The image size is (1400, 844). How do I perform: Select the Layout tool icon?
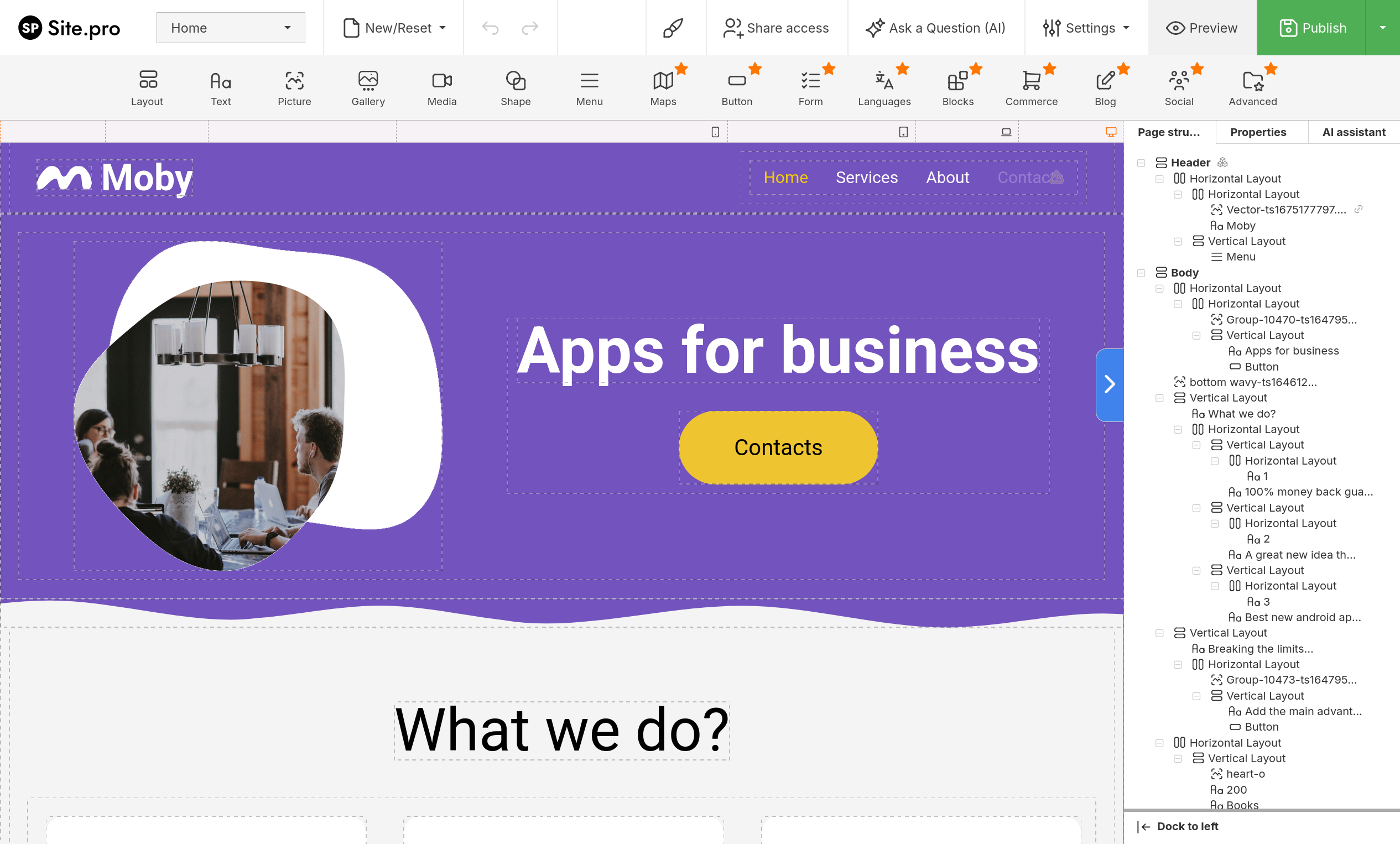(x=147, y=81)
